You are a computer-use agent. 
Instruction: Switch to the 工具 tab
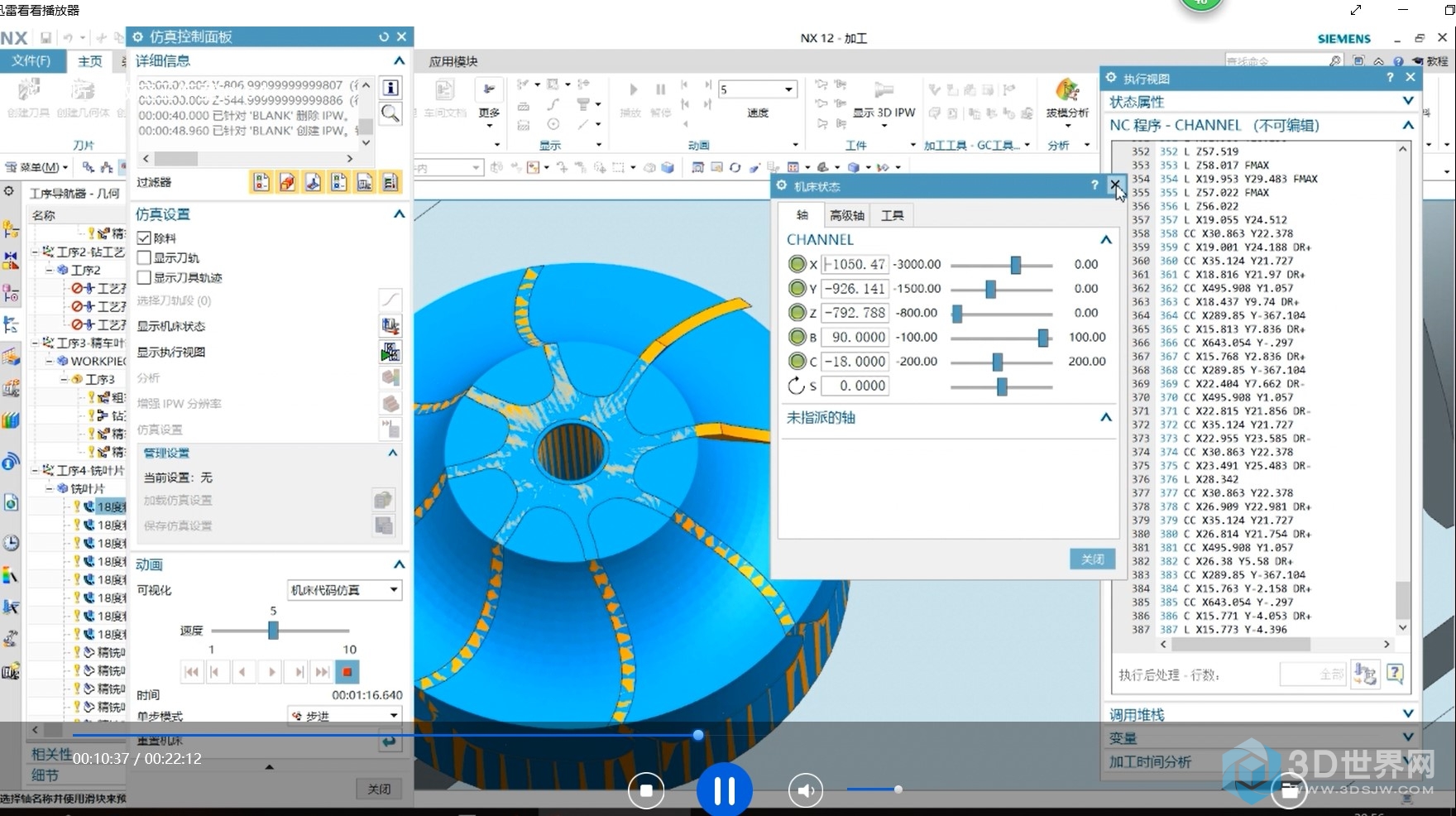click(892, 215)
